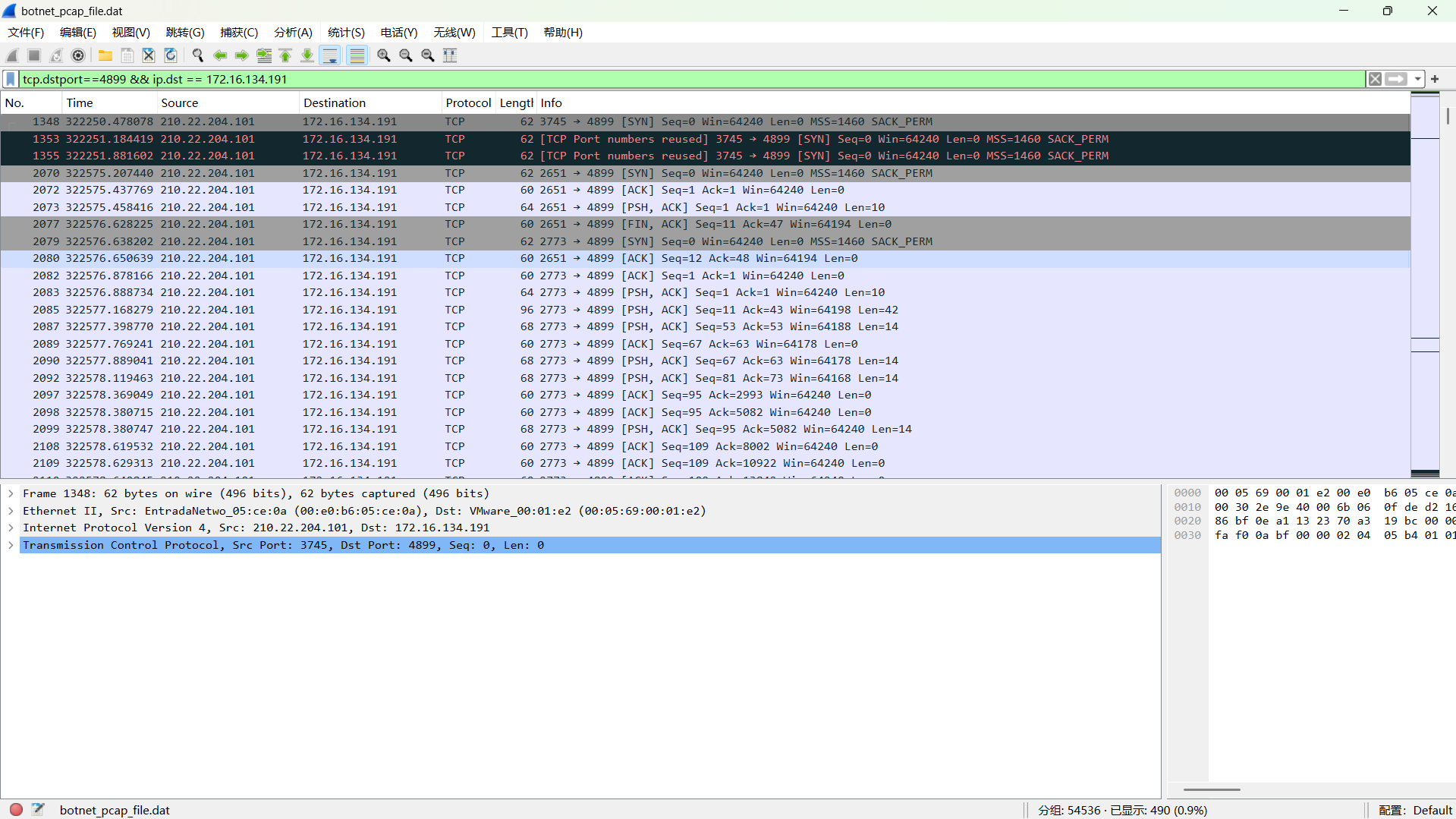Apply the display filter arrow
Viewport: 1456px width, 819px height.
(1396, 79)
